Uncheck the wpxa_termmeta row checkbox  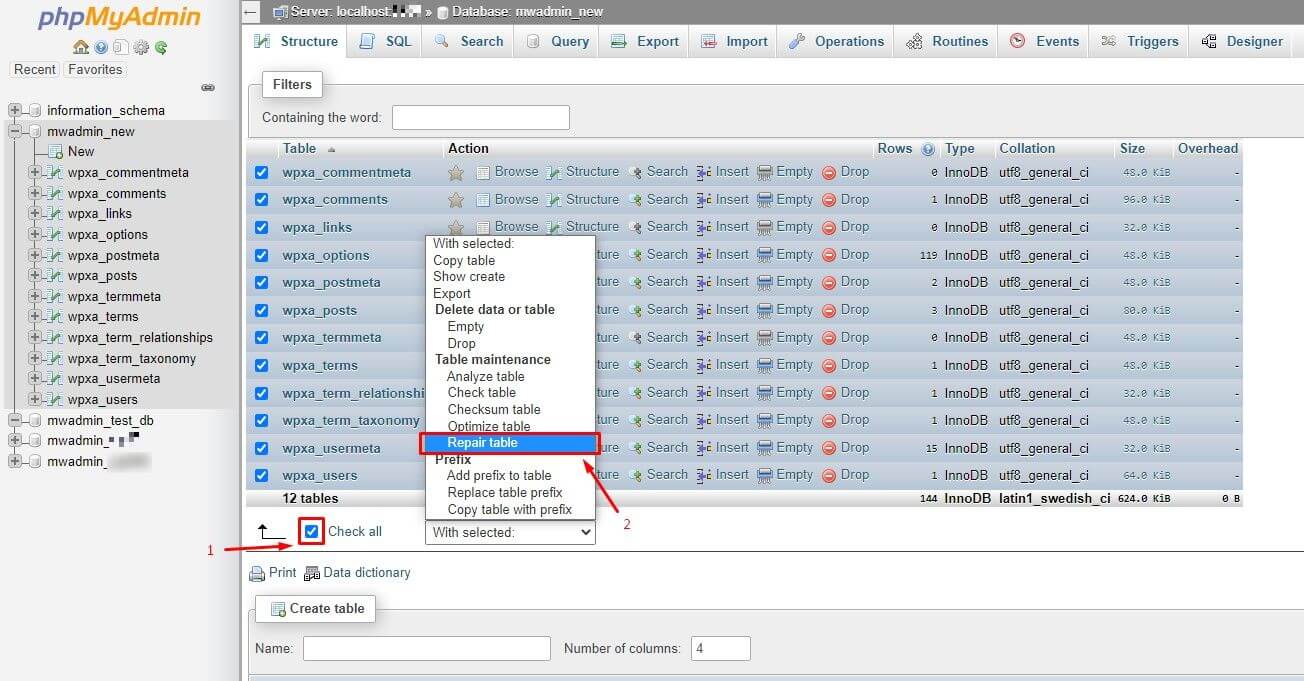[262, 338]
